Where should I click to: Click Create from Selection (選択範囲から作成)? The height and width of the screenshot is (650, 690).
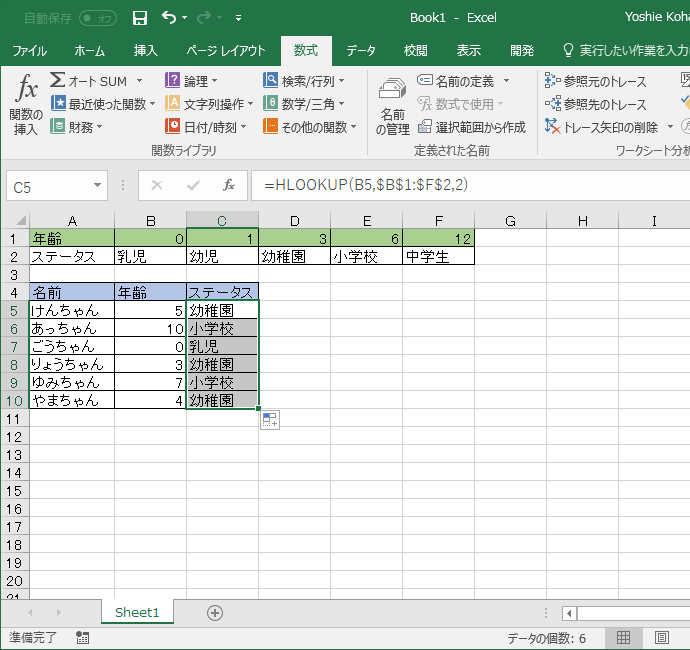(x=471, y=127)
